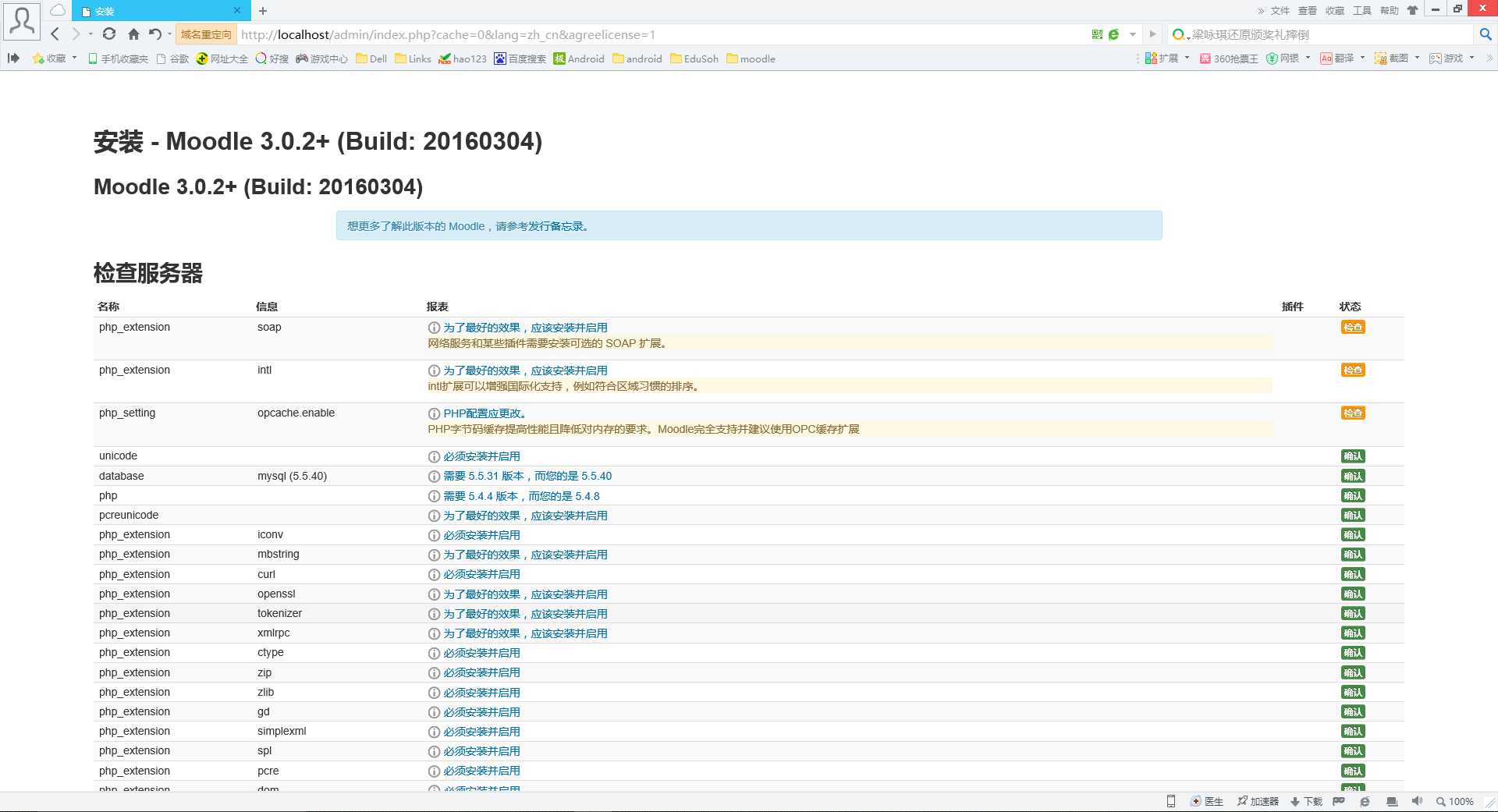Open the soap 为了最好的效果 report link

pyautogui.click(x=525, y=328)
